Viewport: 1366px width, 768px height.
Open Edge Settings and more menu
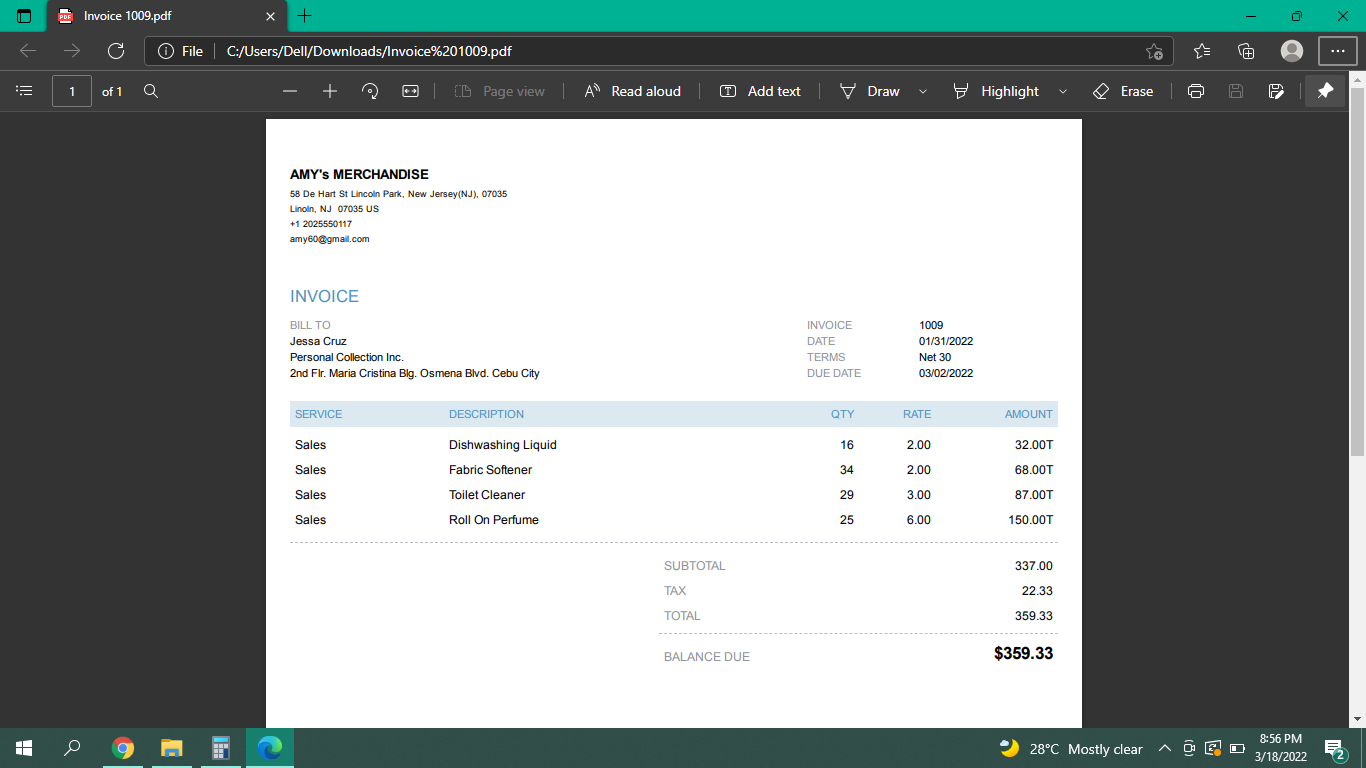tap(1338, 51)
